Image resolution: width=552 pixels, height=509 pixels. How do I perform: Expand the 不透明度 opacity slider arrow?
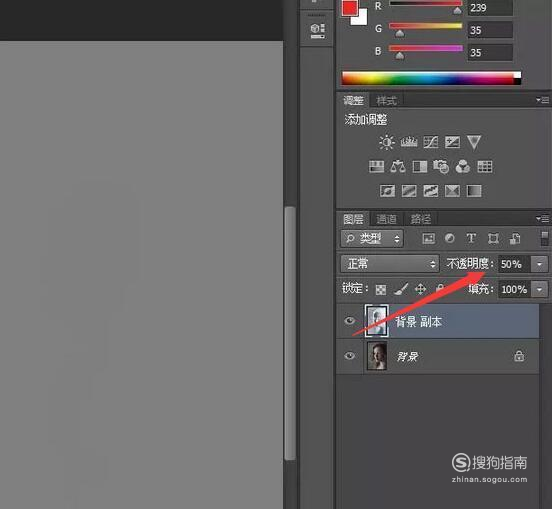[539, 264]
